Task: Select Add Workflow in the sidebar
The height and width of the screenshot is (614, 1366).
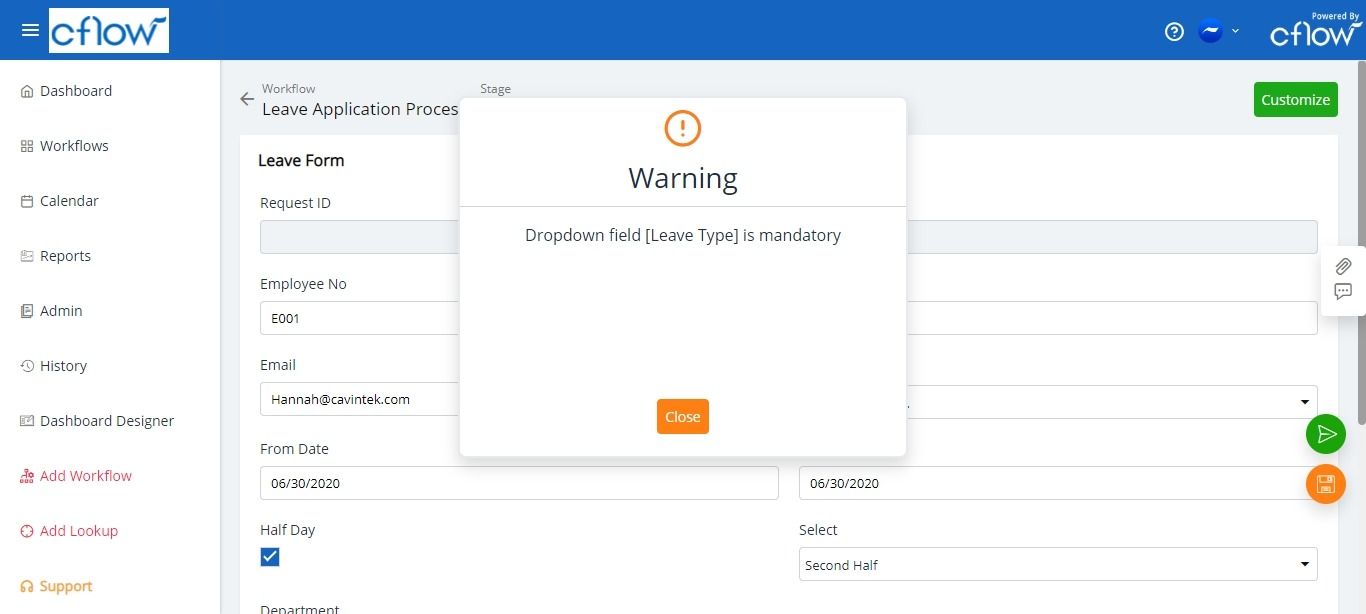Action: click(86, 475)
